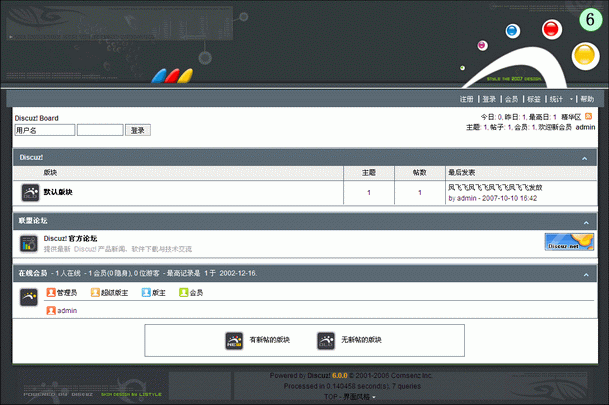The height and width of the screenshot is (405, 609).
Task: Open the 统计 statistics menu item
Action: tap(556, 99)
